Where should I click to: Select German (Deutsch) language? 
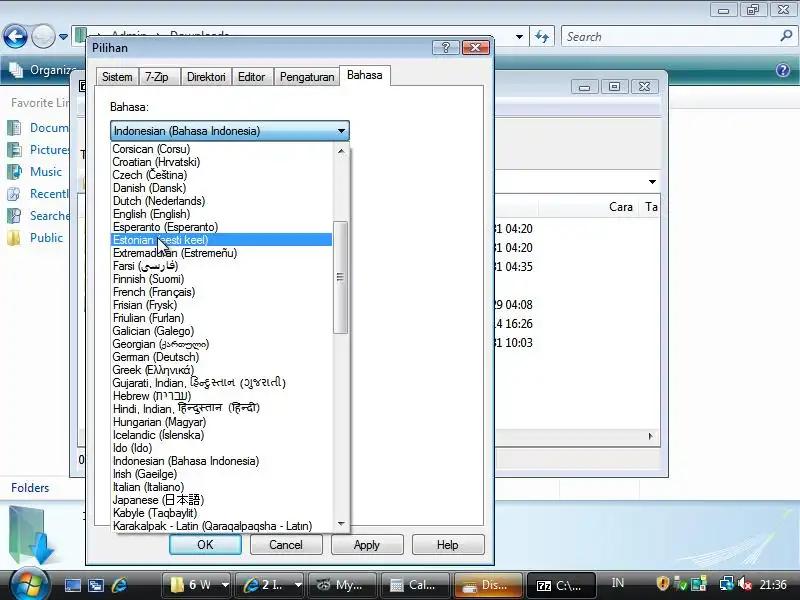click(x=221, y=357)
